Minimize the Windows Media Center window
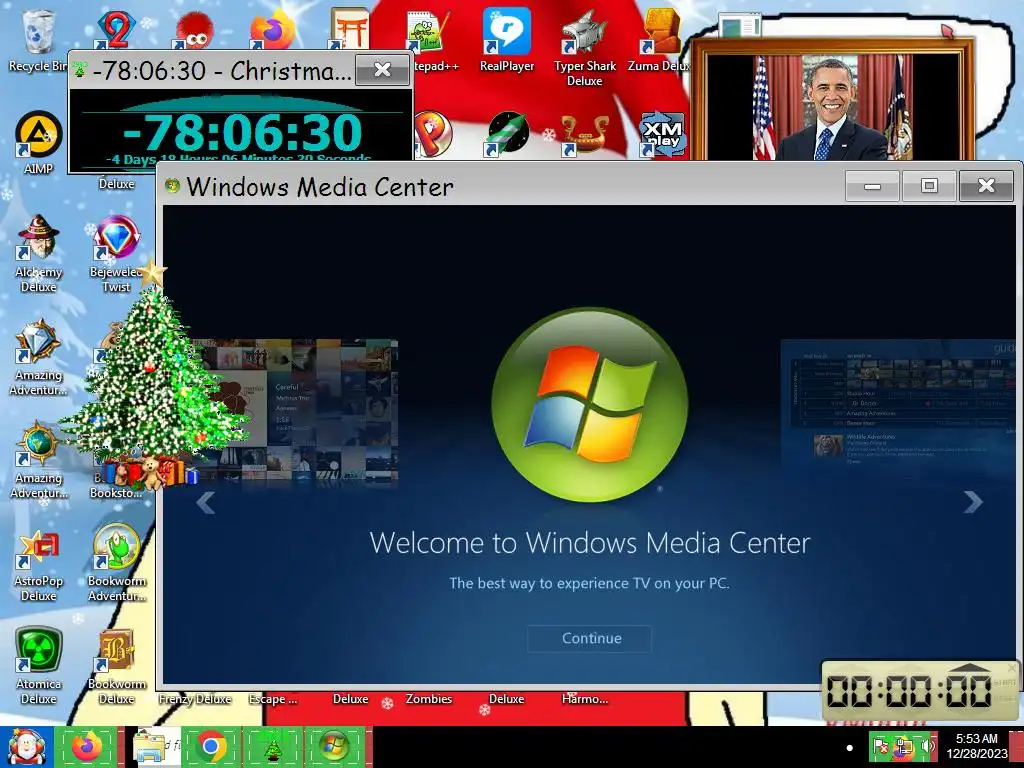This screenshot has width=1024, height=768. click(872, 186)
